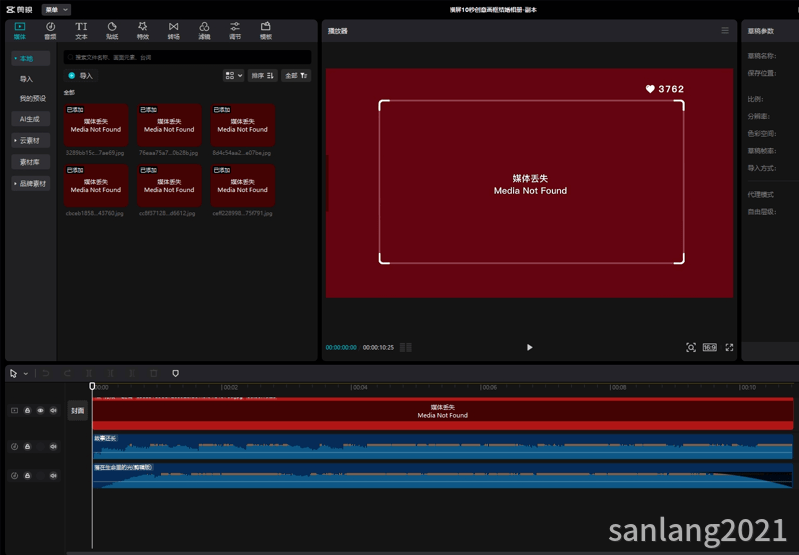
Task: Open the 16:9 aspect ratio selector
Action: [x=710, y=348]
